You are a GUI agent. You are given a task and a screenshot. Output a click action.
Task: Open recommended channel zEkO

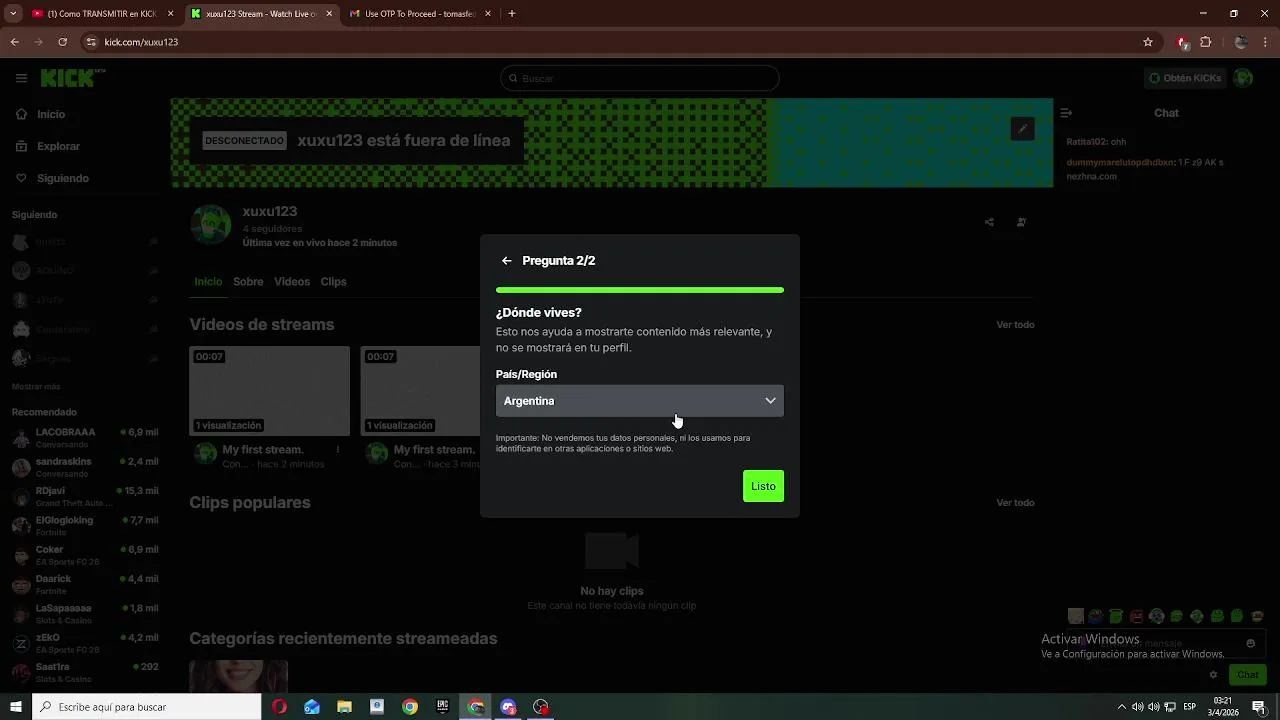point(84,643)
